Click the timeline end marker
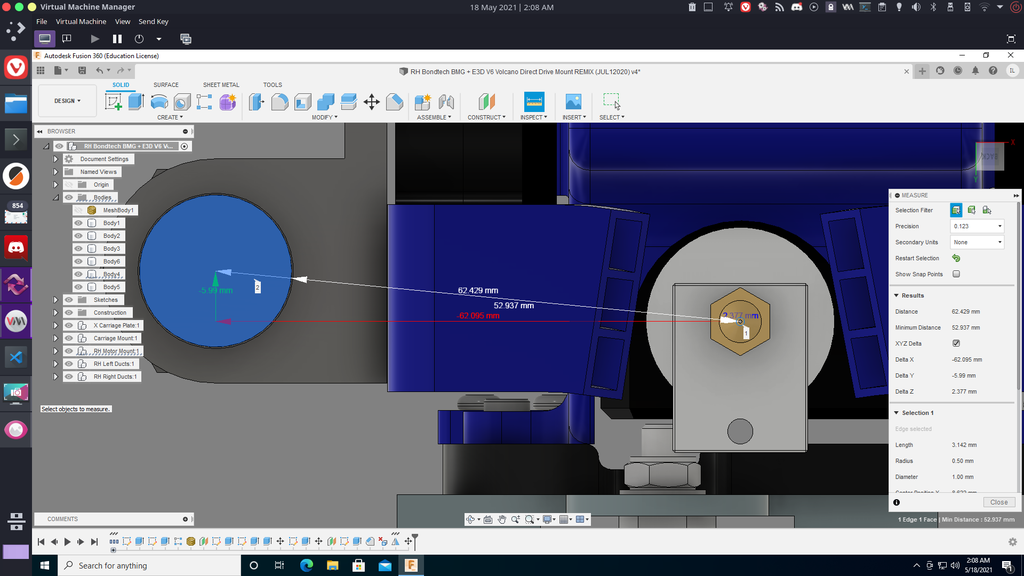Screen dimensions: 1024x576 [x=415, y=541]
